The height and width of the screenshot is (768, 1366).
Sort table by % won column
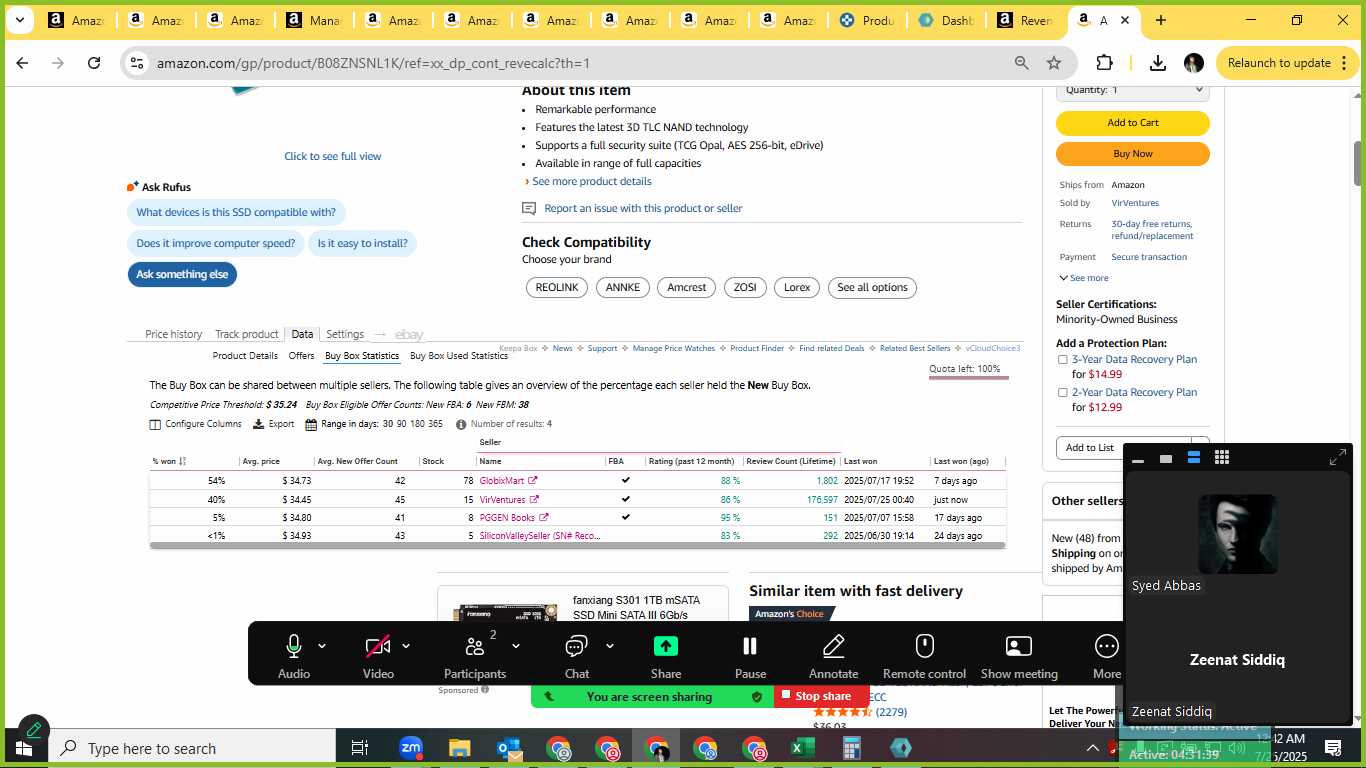[169, 461]
